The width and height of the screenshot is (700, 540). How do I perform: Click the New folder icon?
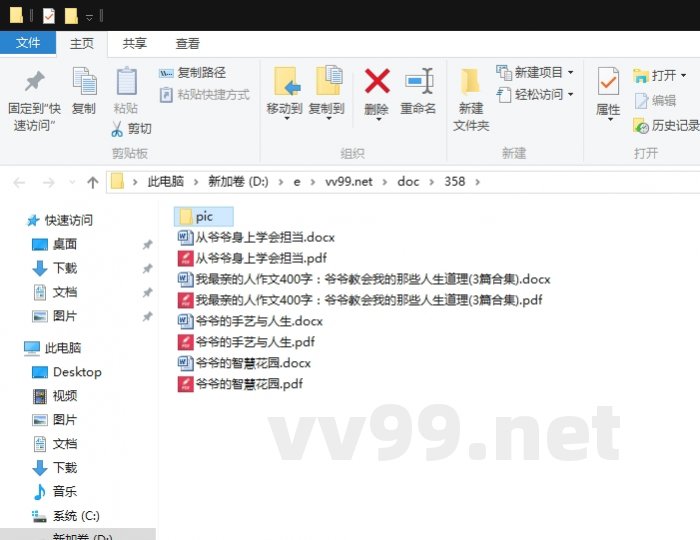[470, 81]
